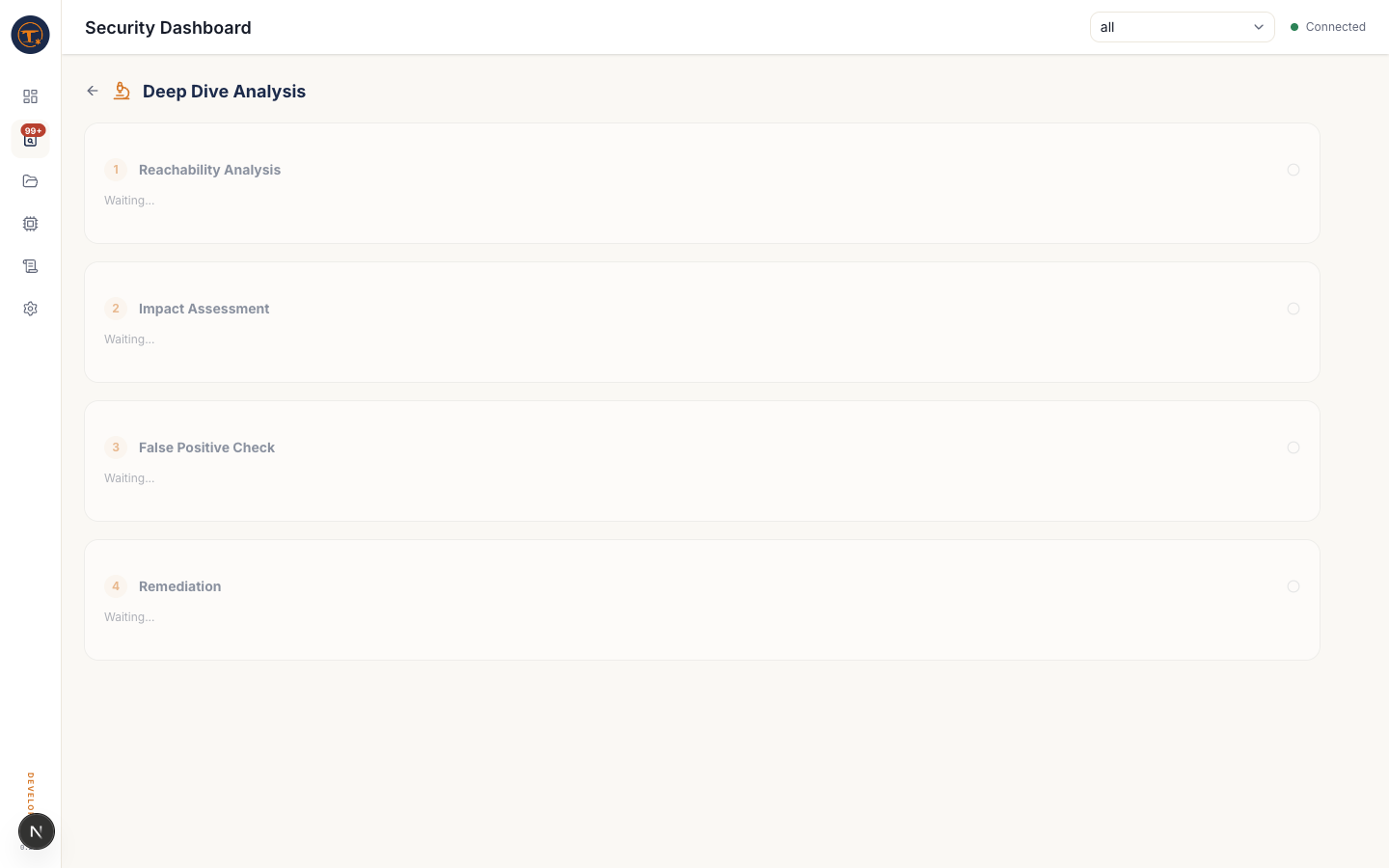Viewport: 1389px width, 868px height.
Task: Open the 'all' filter dropdown
Action: coord(1182,27)
